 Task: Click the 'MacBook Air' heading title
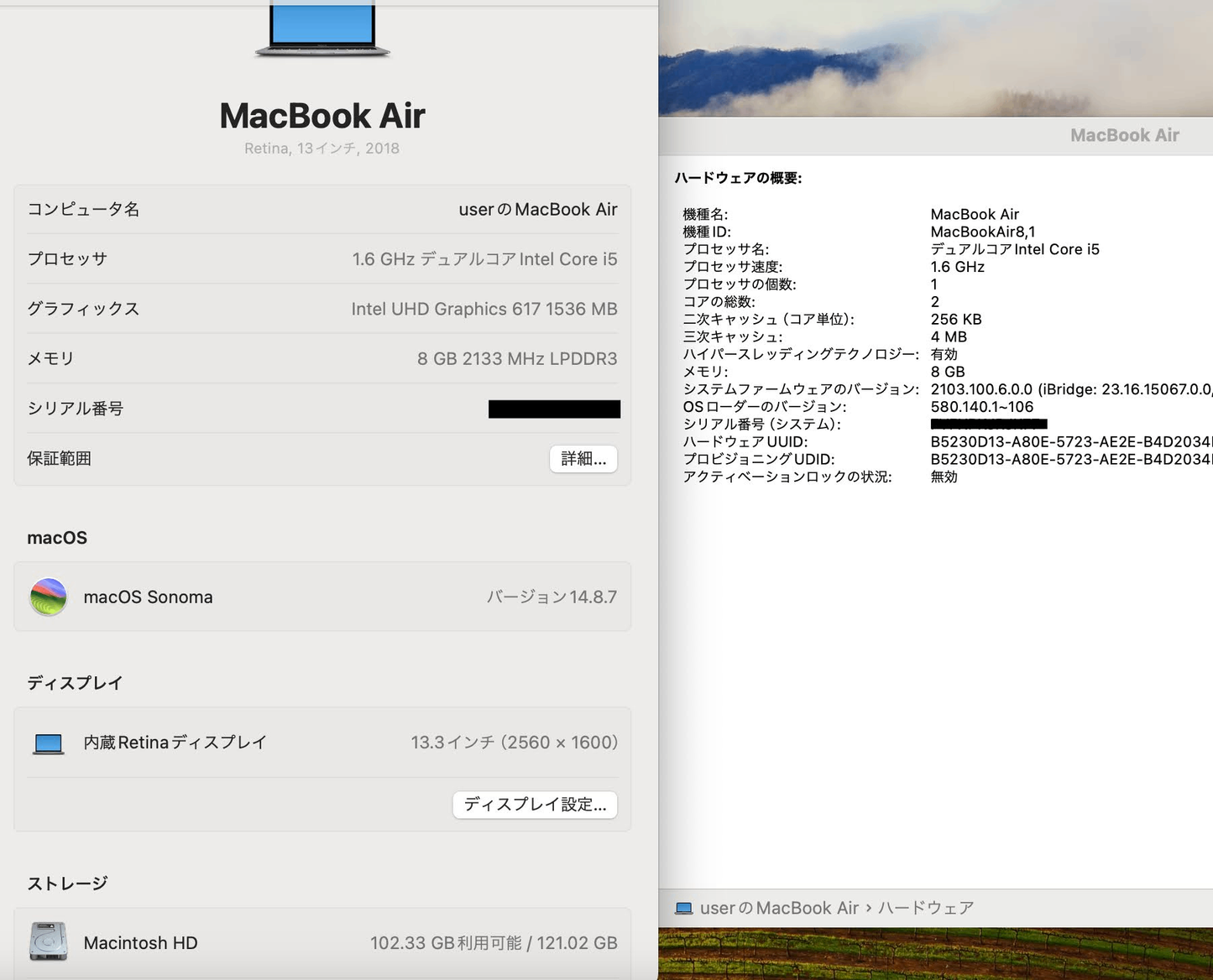322,116
